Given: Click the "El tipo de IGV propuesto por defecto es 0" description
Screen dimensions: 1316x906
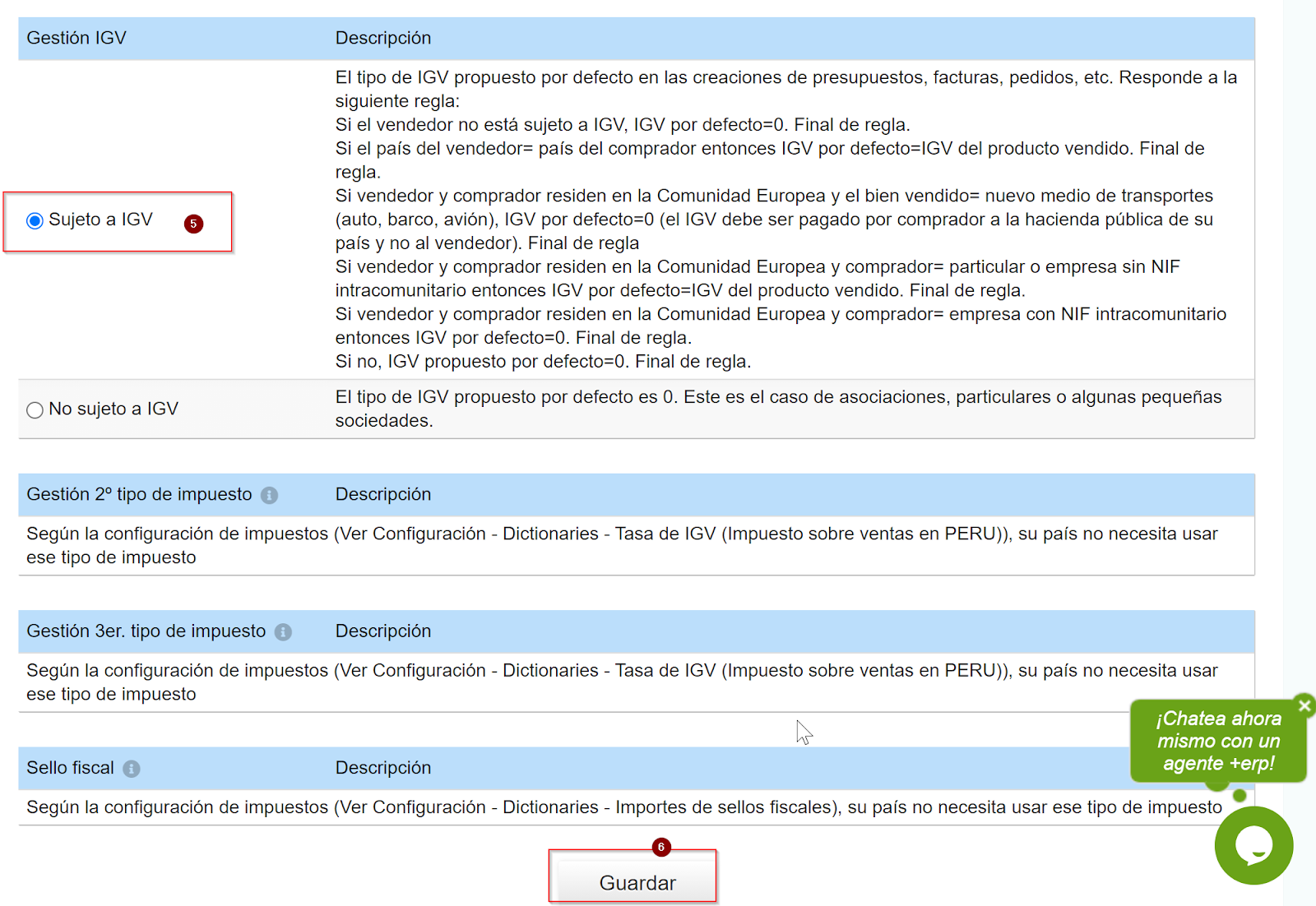Looking at the screenshot, I should point(778,409).
